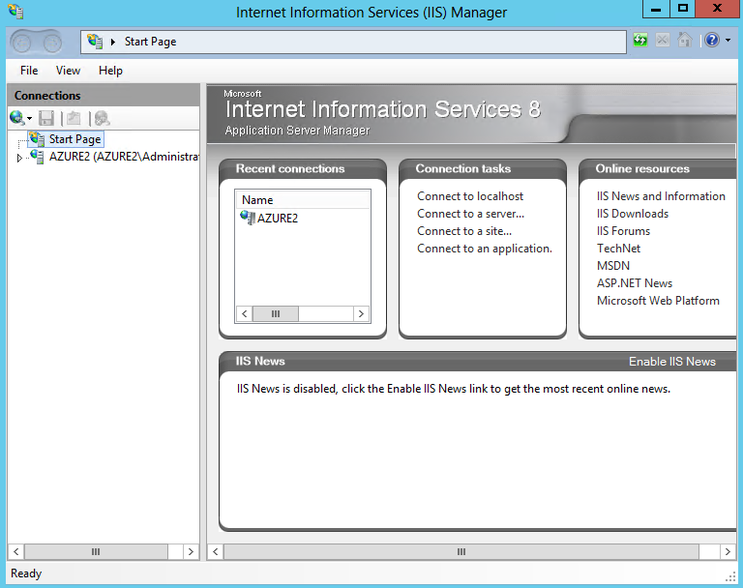This screenshot has height=588, width=743.
Task: Expand the AZURE2 server tree node
Action: pyautogui.click(x=19, y=158)
